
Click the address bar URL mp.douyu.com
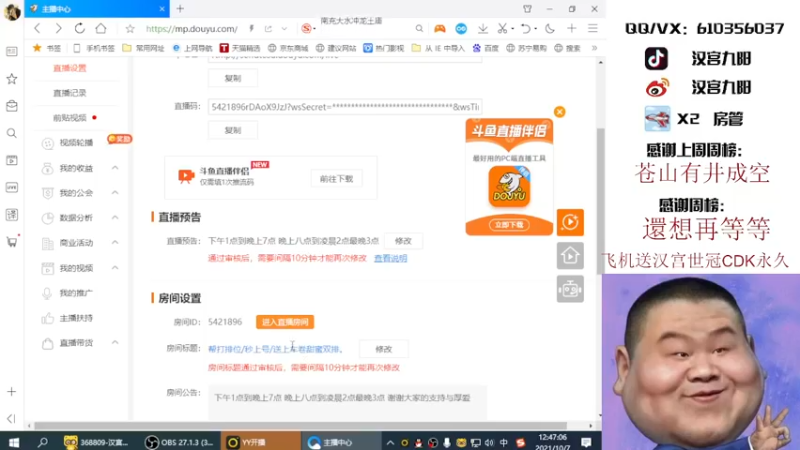tap(191, 29)
